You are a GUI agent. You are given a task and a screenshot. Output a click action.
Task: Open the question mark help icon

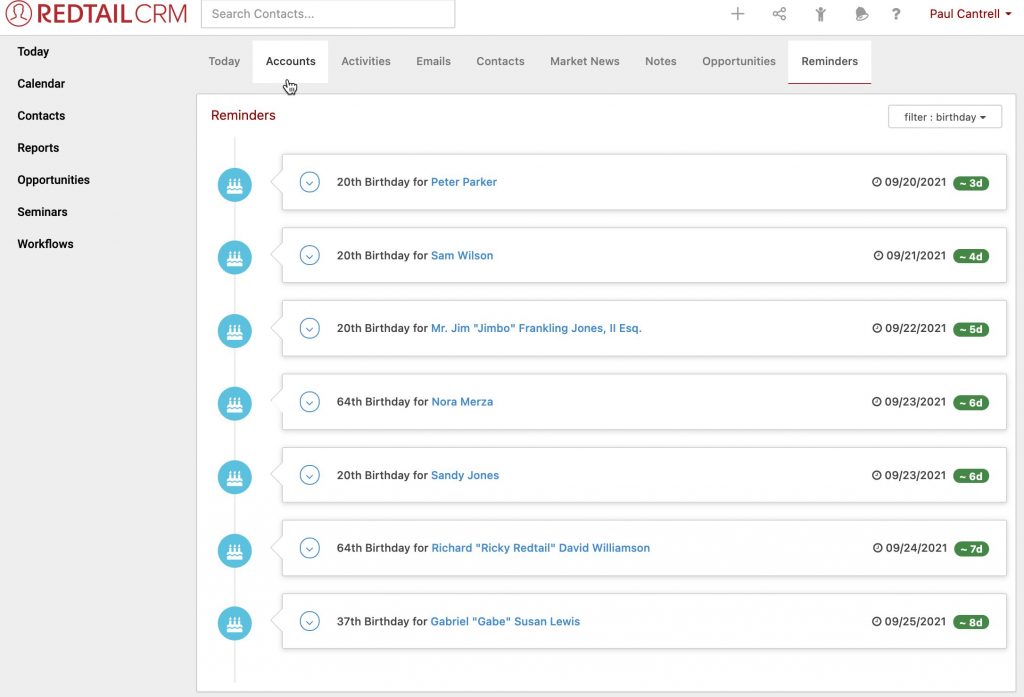[x=896, y=14]
